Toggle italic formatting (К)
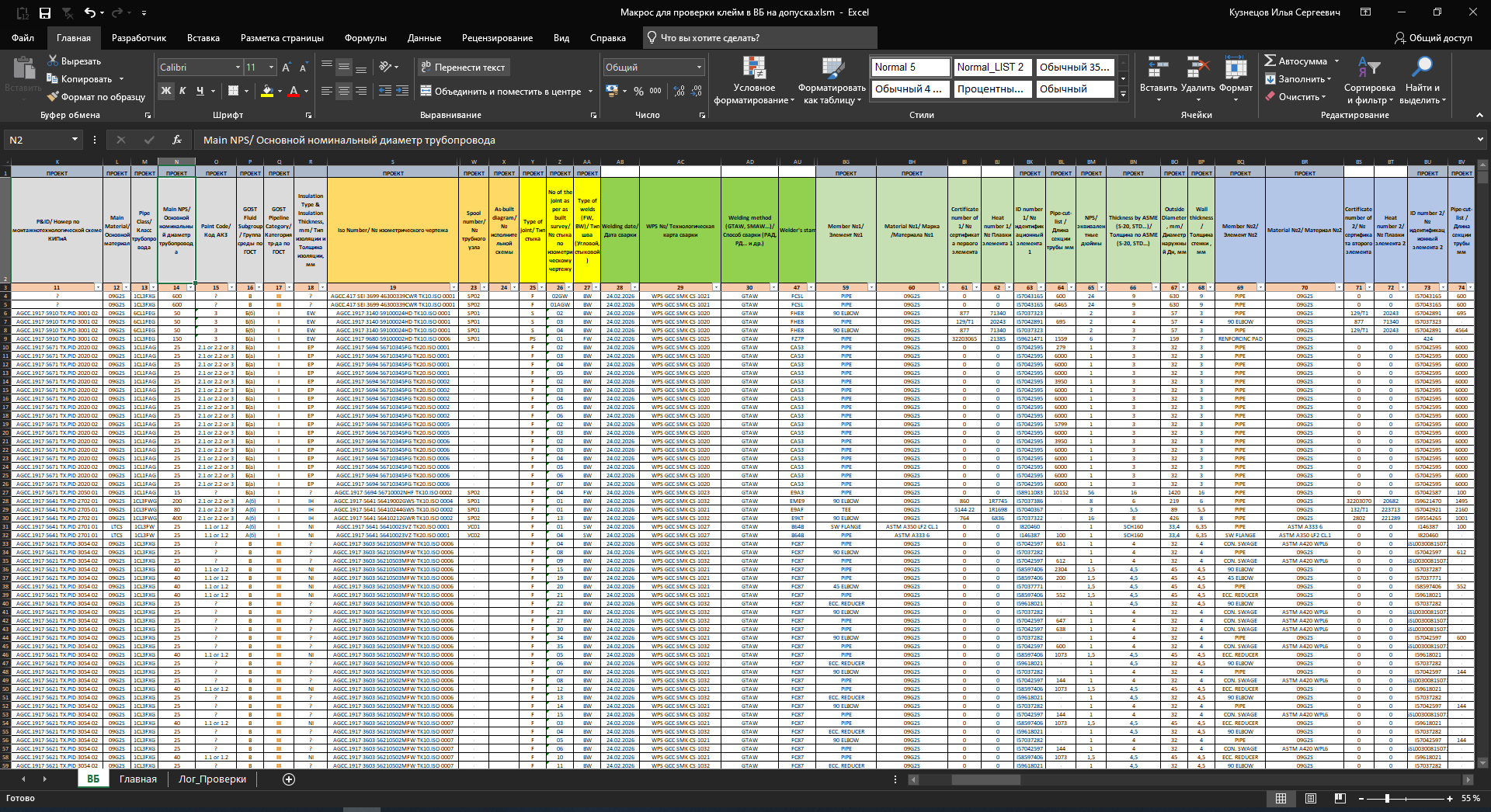The image size is (1491, 812). point(182,91)
